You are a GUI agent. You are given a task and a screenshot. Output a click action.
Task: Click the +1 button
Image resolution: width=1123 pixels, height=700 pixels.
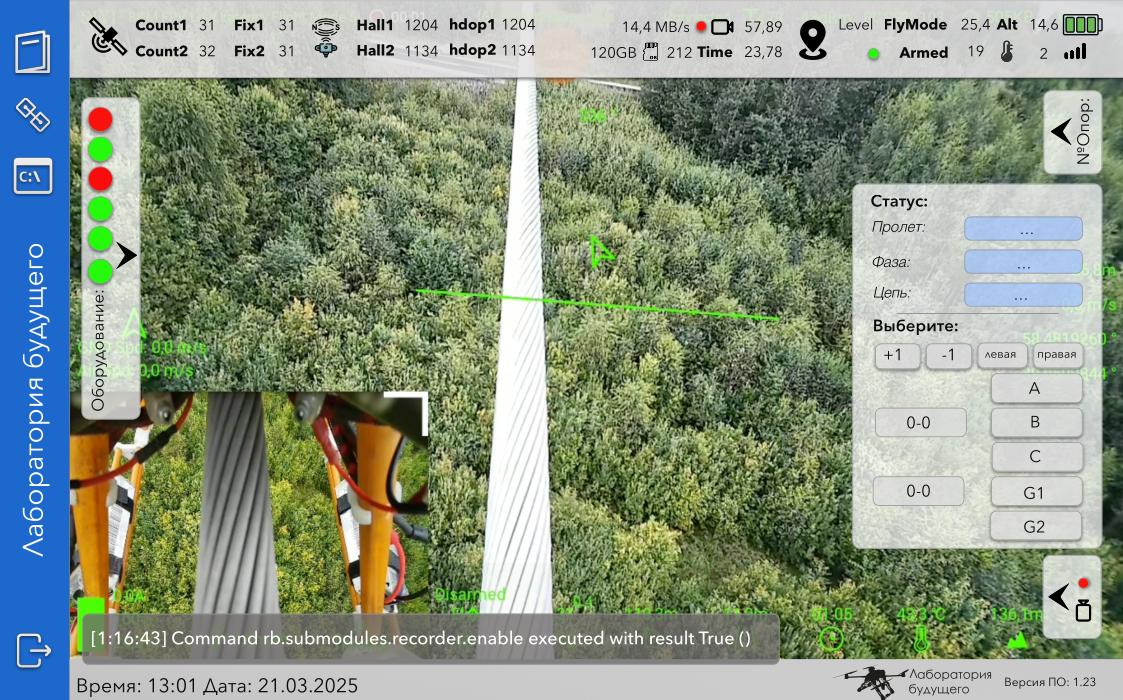click(x=897, y=355)
